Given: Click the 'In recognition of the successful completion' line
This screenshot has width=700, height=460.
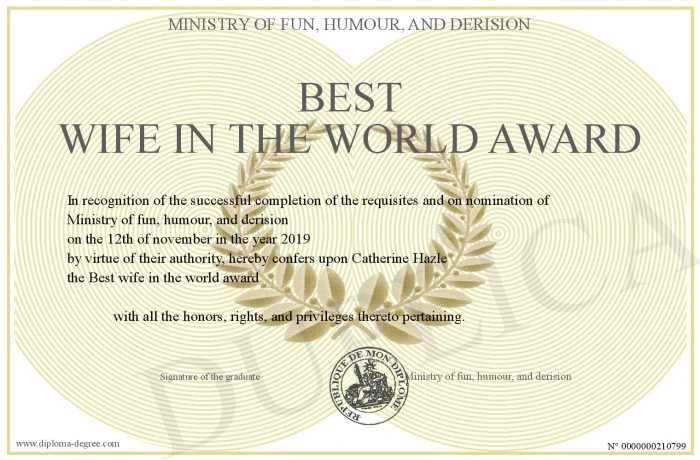Looking at the screenshot, I should [308, 200].
